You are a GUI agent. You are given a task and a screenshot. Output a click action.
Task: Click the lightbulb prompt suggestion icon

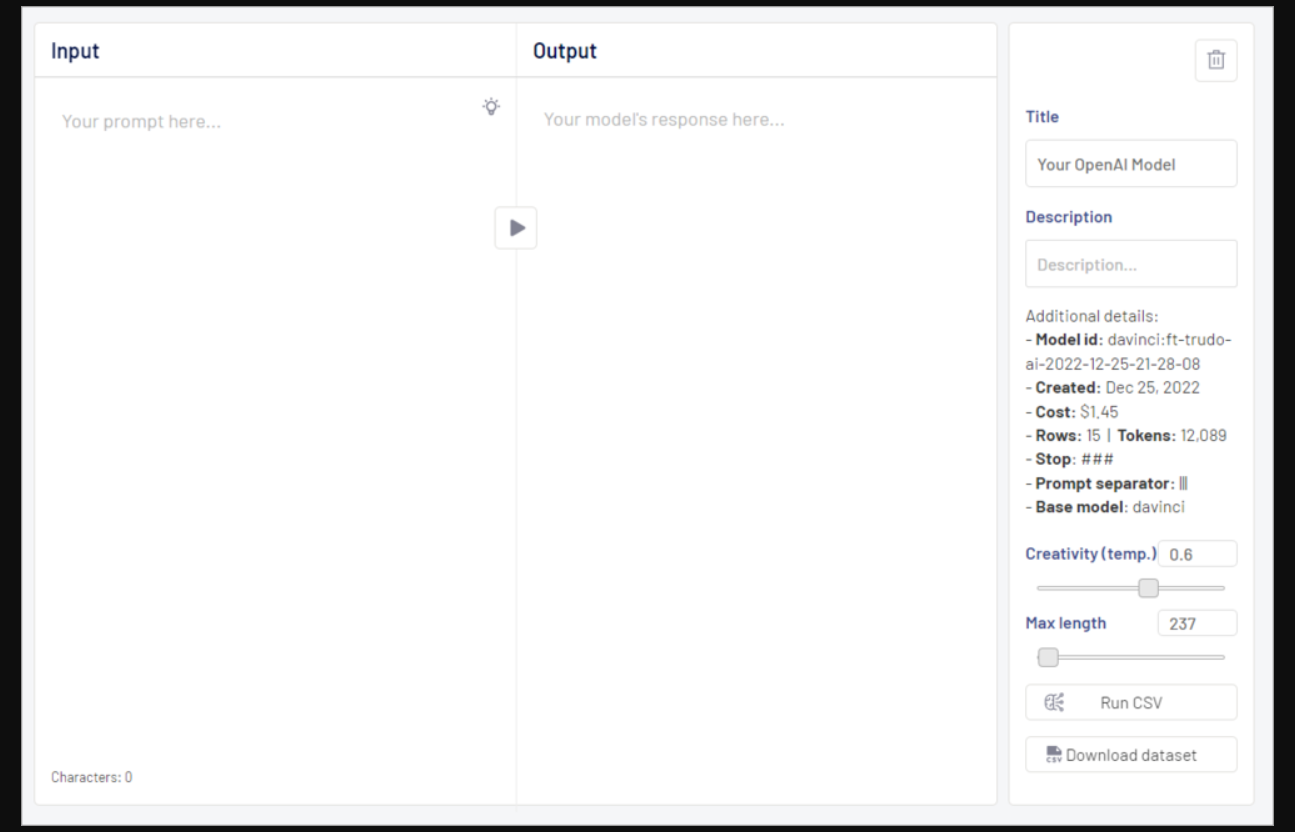[491, 107]
